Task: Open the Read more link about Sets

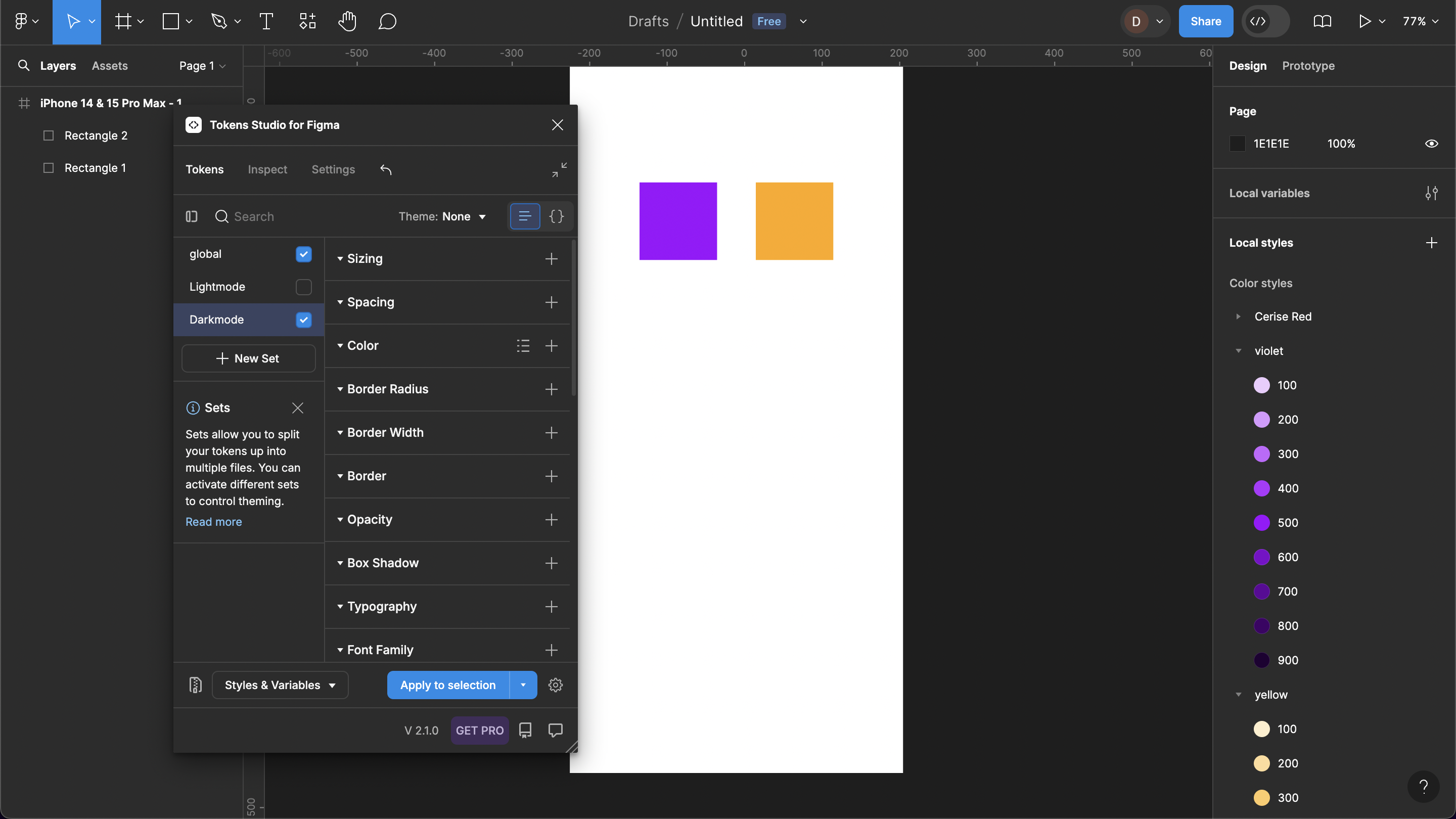Action: [214, 522]
